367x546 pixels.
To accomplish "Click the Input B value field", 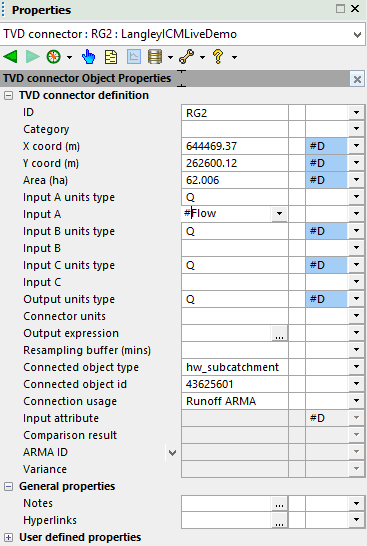I will [x=235, y=248].
